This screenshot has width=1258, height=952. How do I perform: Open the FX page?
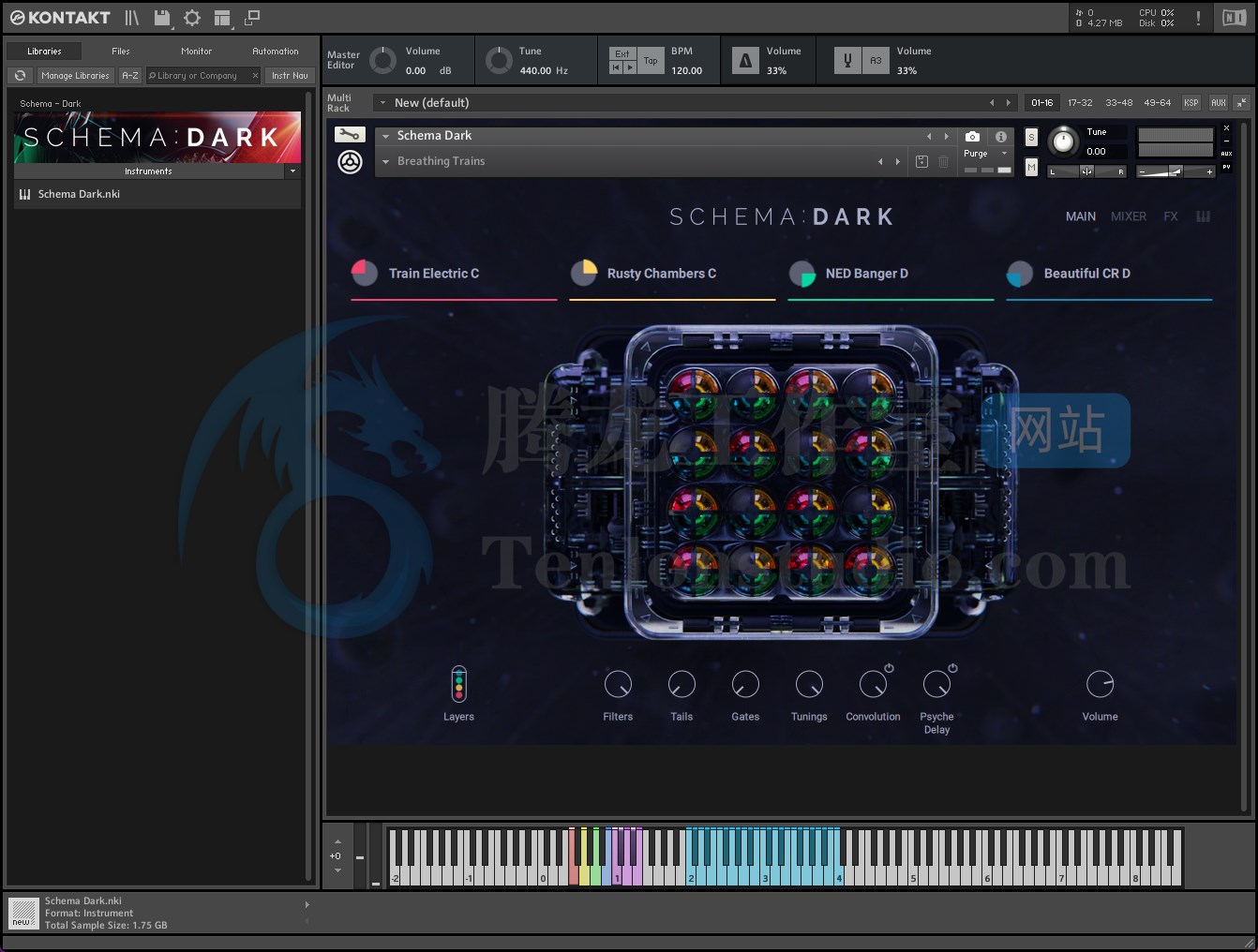(1171, 216)
